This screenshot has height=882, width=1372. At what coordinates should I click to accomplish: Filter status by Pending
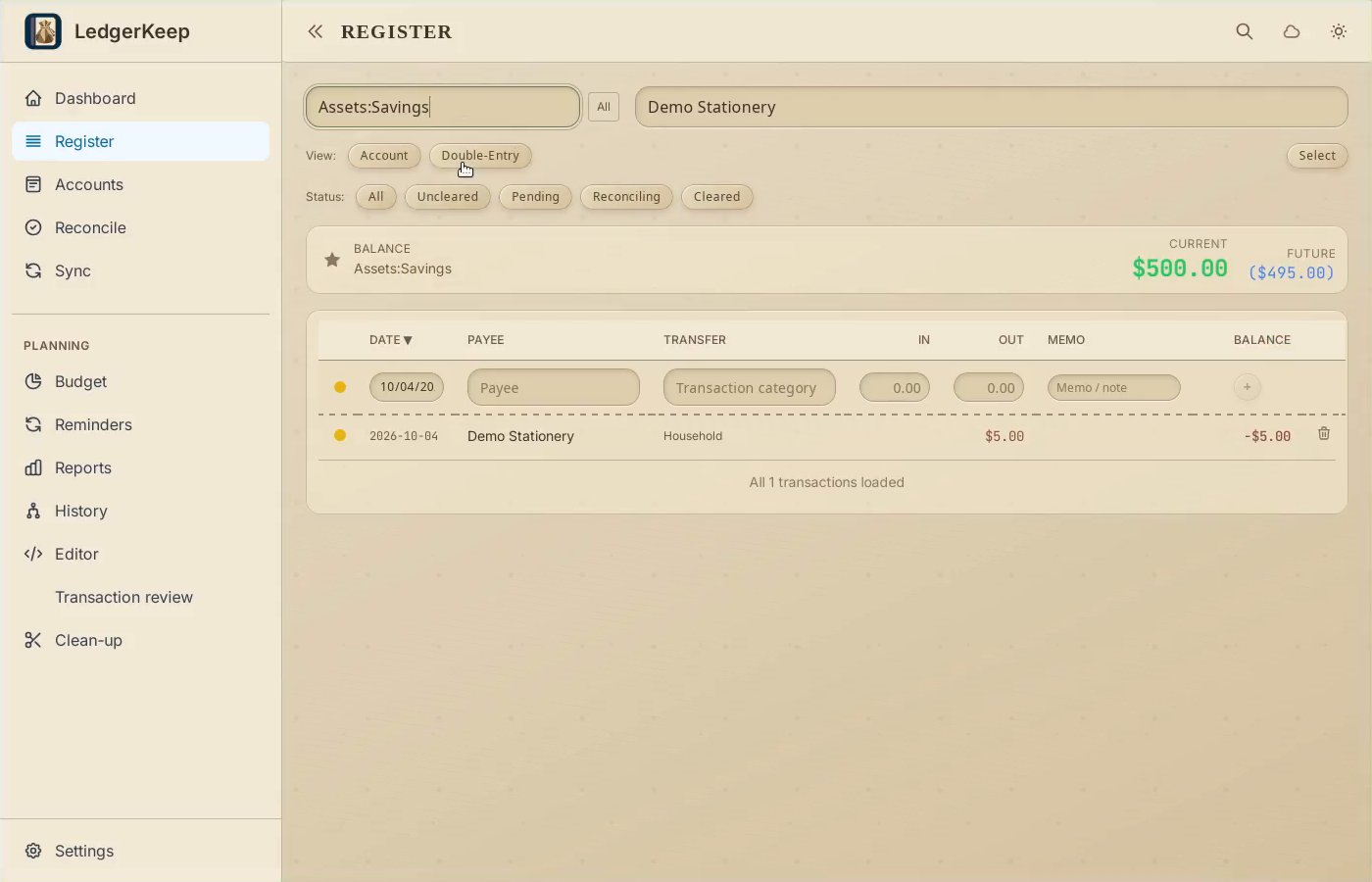pos(535,197)
